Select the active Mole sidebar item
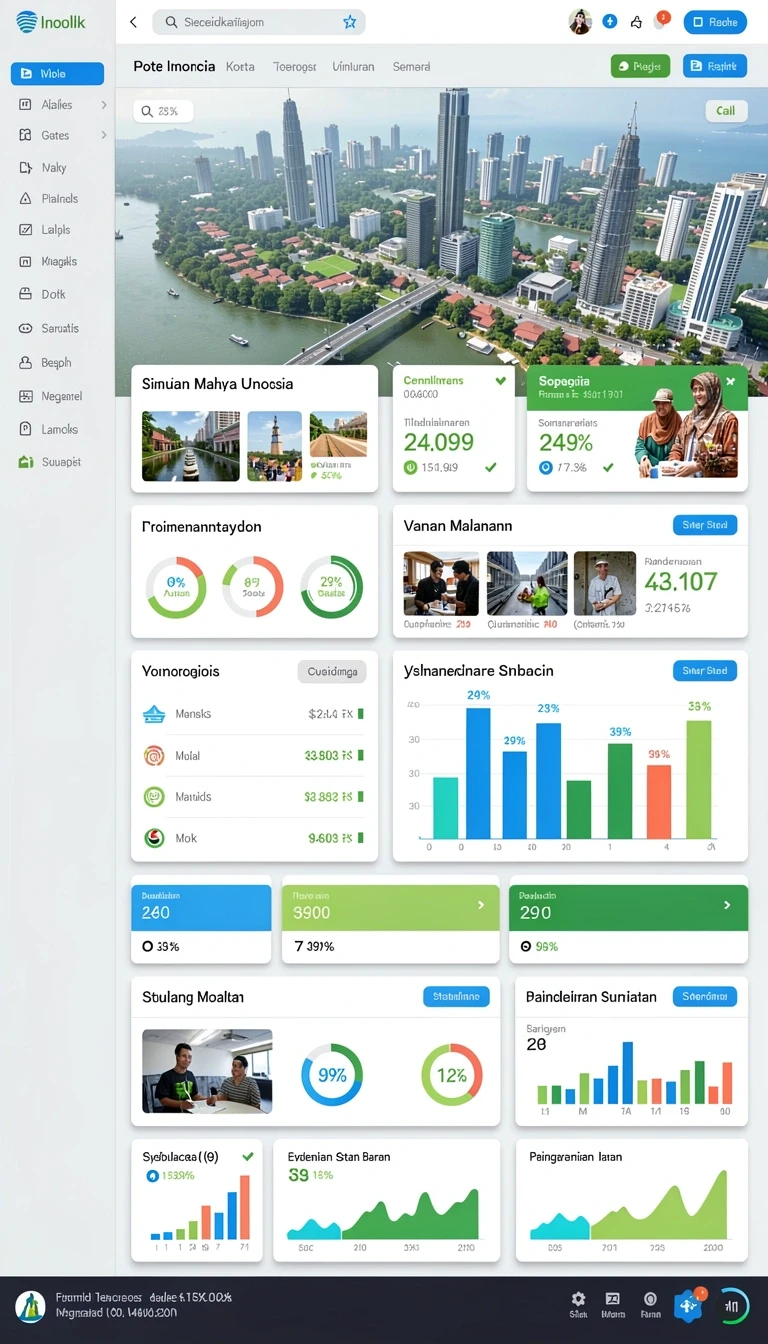 tap(57, 73)
